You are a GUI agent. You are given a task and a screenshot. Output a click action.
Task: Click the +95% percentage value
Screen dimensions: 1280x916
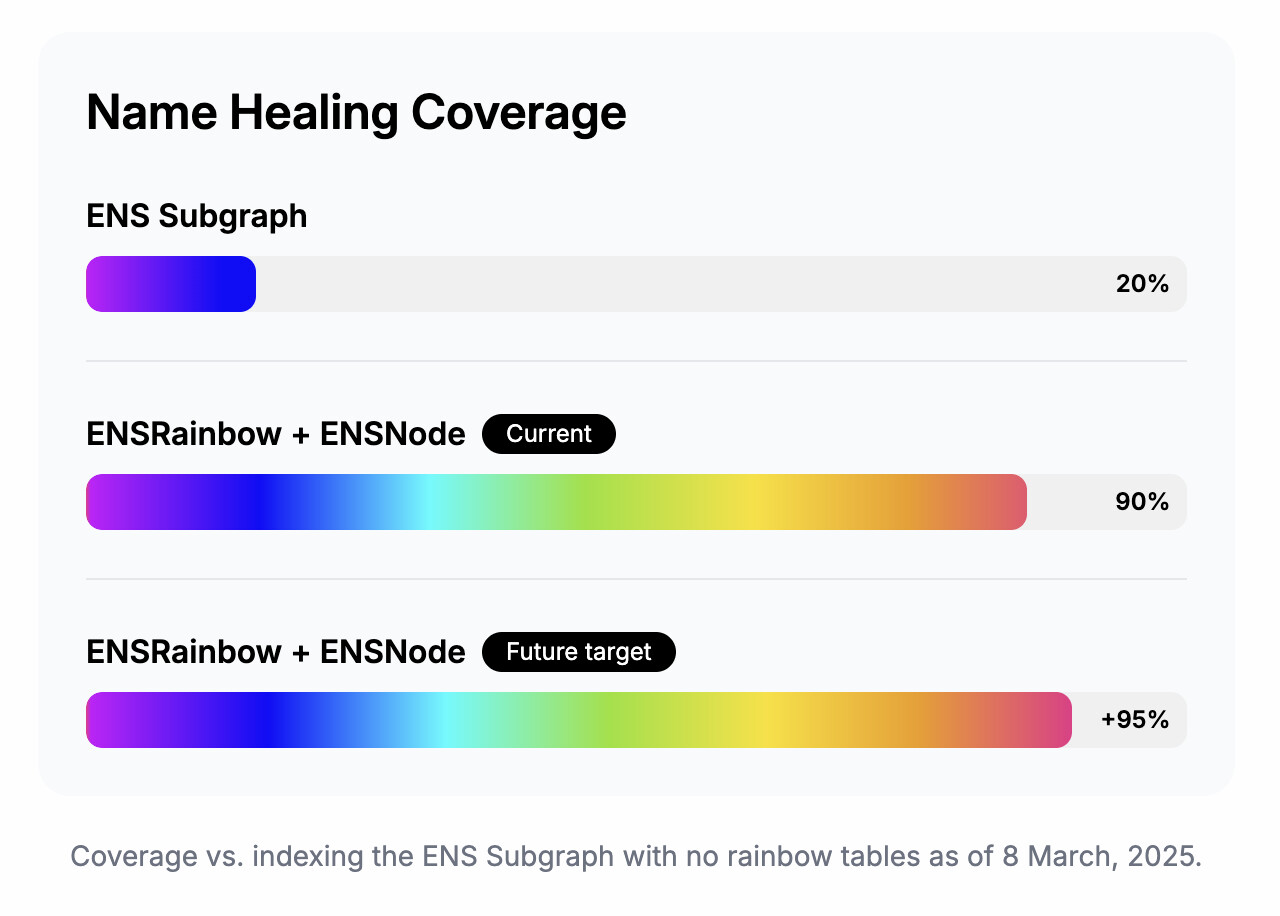click(1135, 720)
